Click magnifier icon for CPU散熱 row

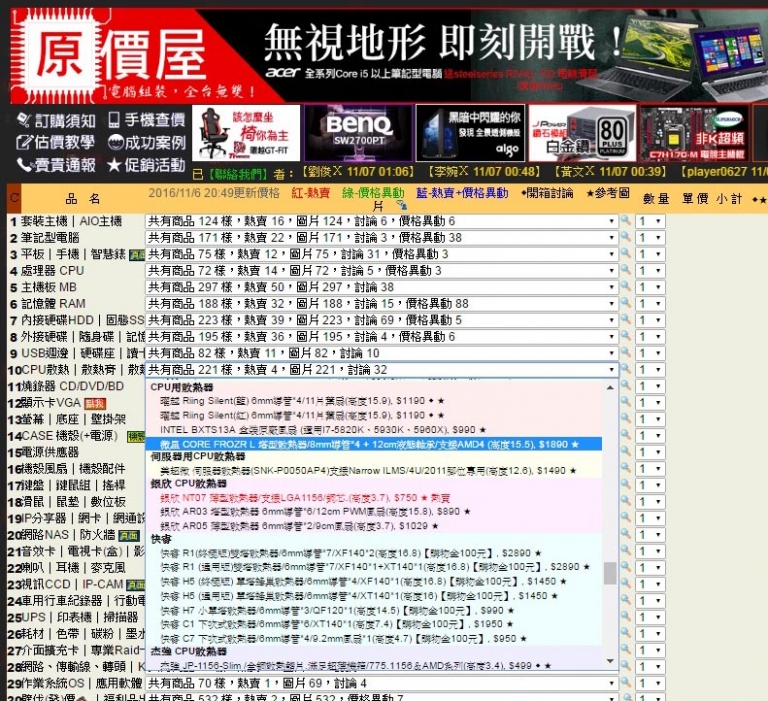click(625, 369)
